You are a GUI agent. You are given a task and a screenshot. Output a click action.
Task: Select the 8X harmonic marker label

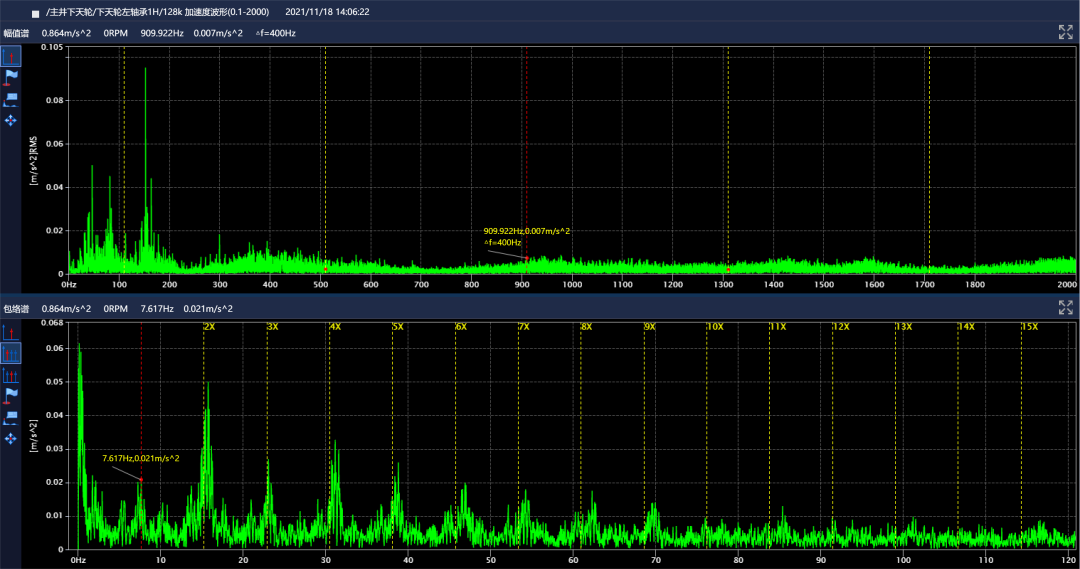(x=587, y=327)
